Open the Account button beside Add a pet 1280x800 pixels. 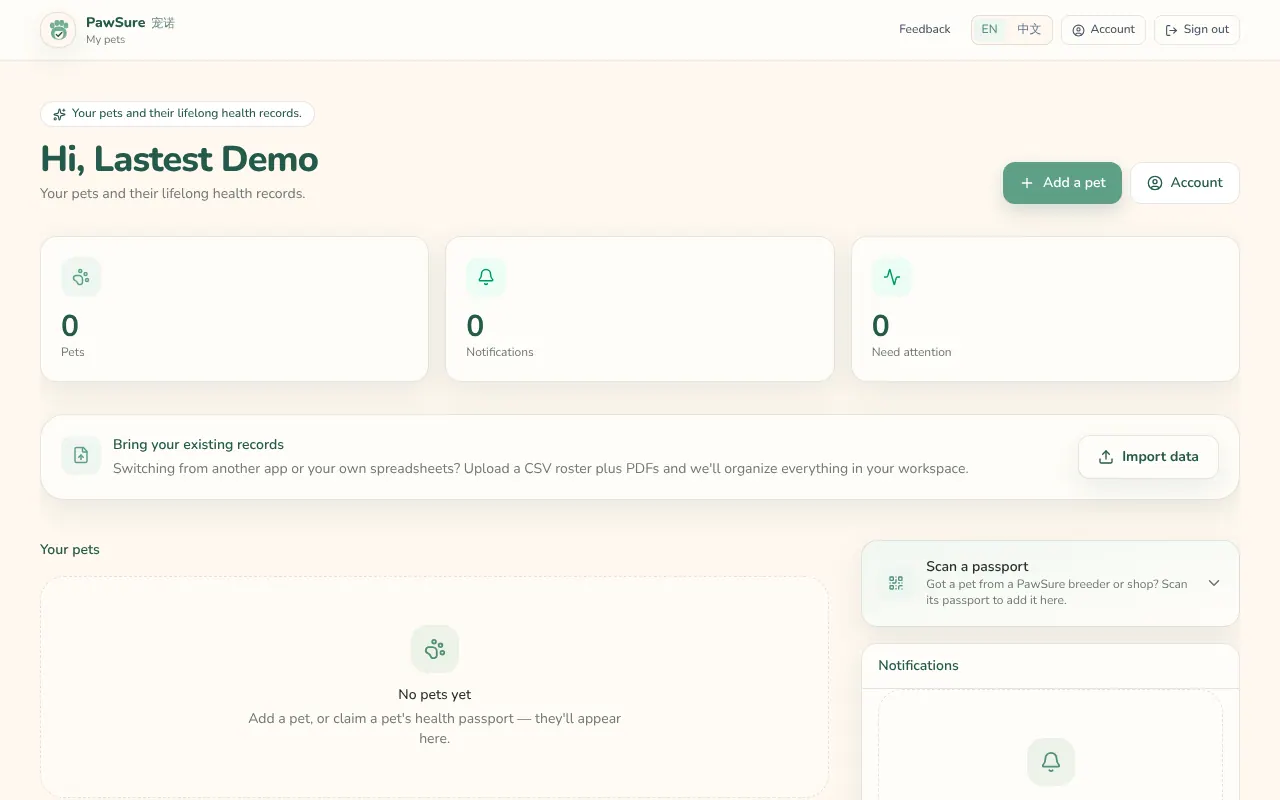[x=1185, y=183]
